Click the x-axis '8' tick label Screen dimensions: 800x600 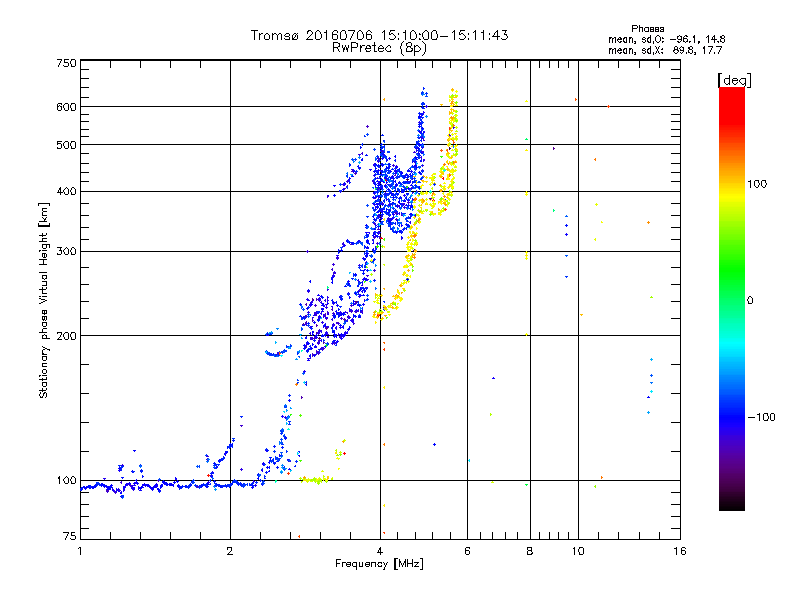(x=530, y=551)
